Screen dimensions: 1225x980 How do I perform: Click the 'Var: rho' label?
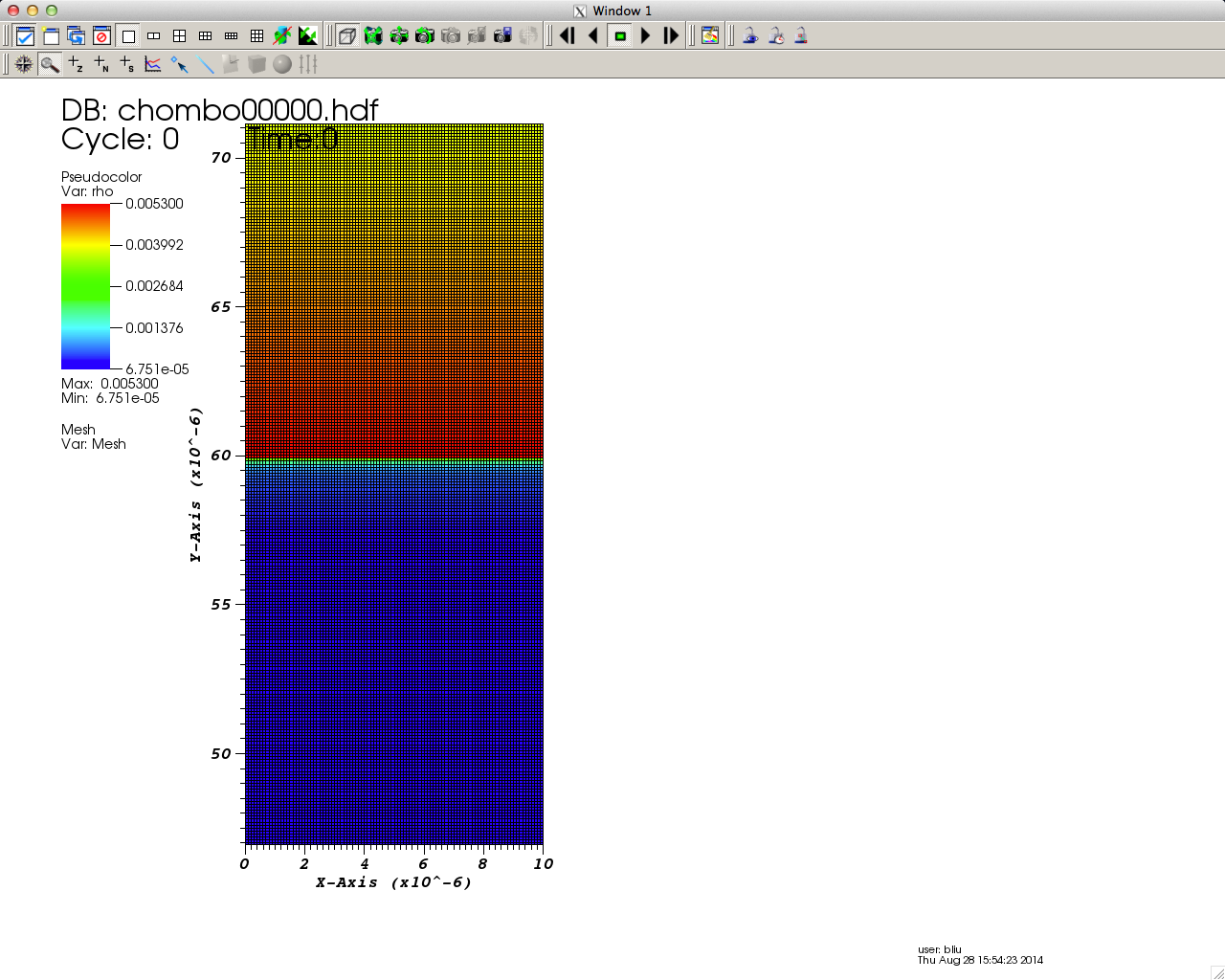[x=87, y=191]
